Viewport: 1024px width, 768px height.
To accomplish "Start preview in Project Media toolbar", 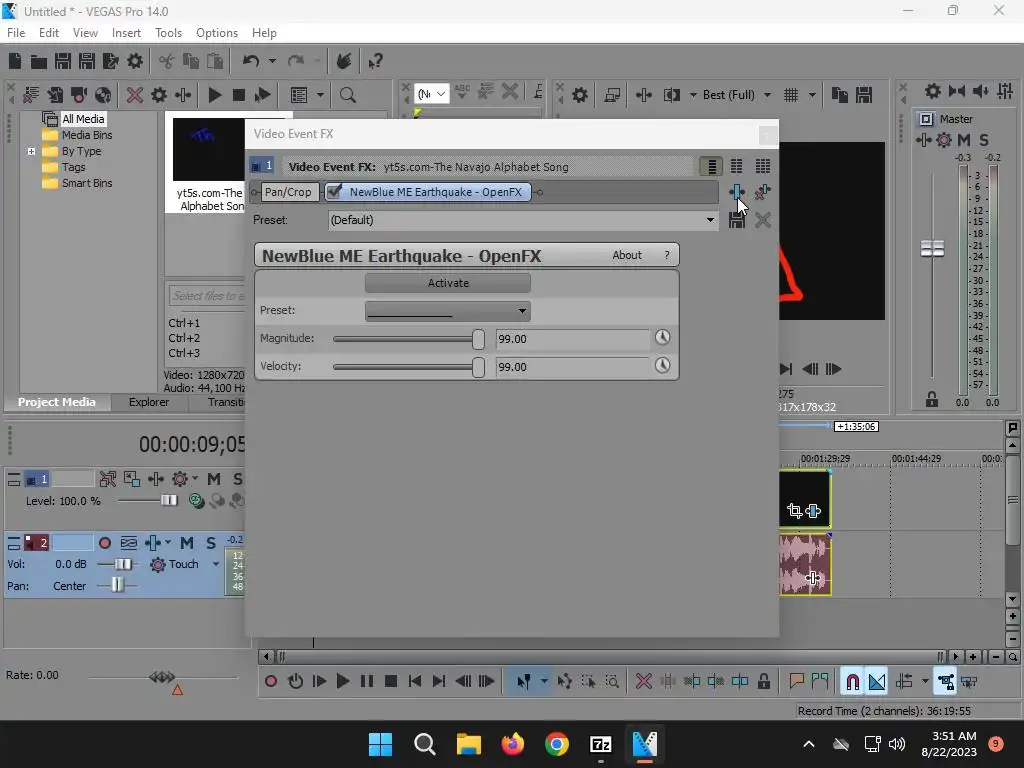I will coord(214,95).
